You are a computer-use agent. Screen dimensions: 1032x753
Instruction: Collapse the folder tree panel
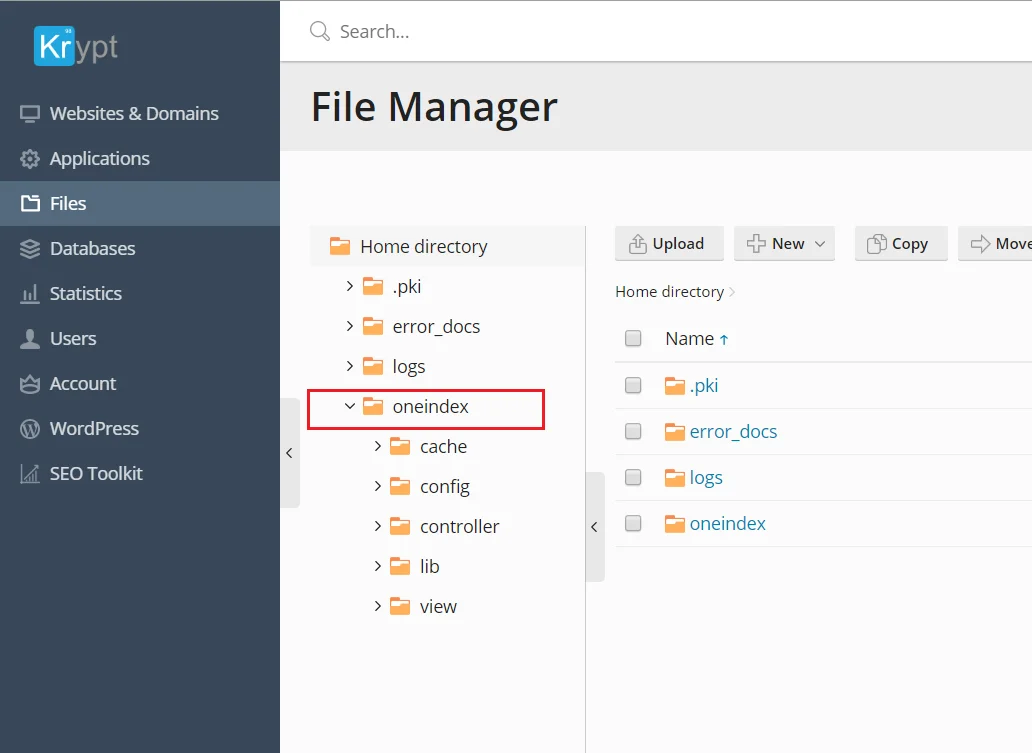(x=594, y=527)
